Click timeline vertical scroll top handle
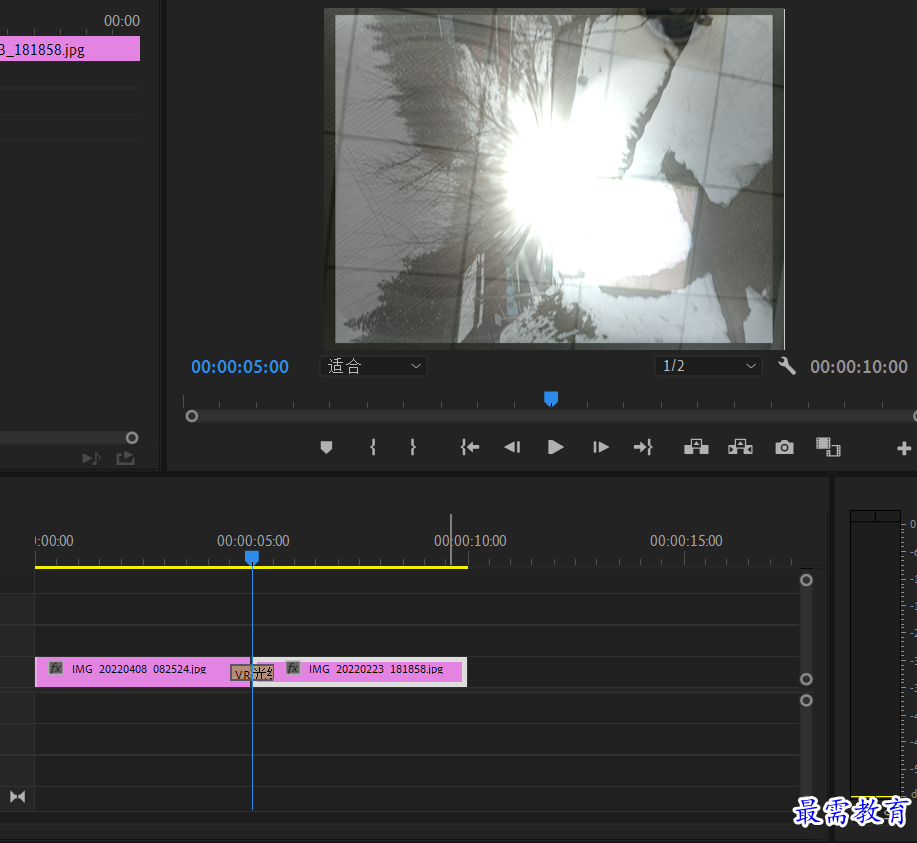Screen dimensions: 917x843 coord(806,580)
